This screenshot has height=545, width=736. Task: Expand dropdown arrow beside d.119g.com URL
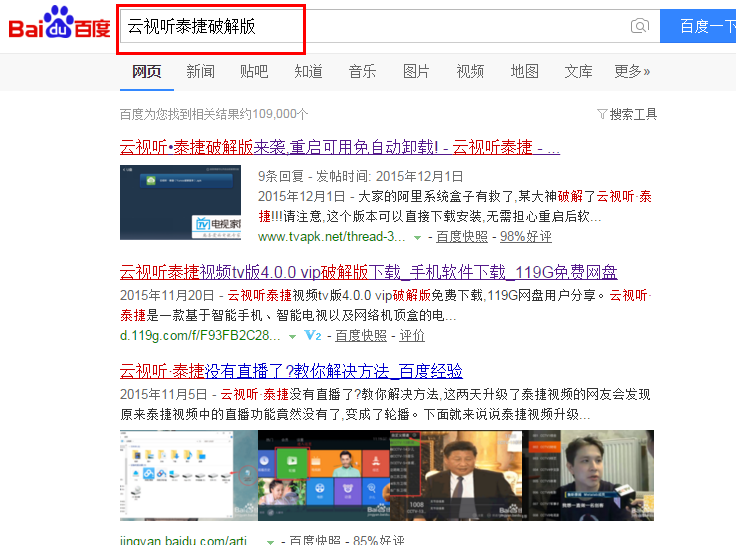(292, 337)
